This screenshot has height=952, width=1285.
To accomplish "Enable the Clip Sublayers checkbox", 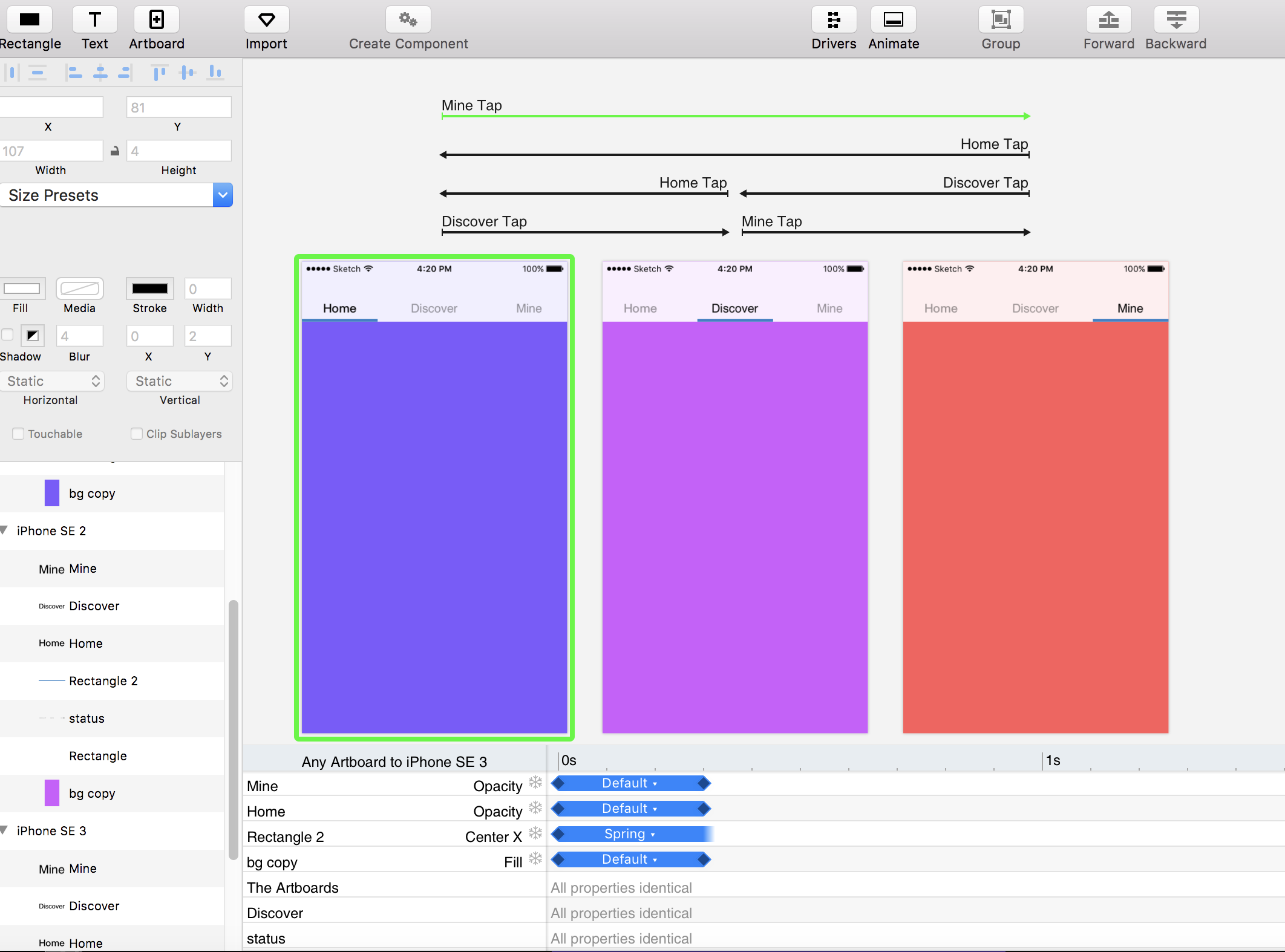I will [x=137, y=434].
